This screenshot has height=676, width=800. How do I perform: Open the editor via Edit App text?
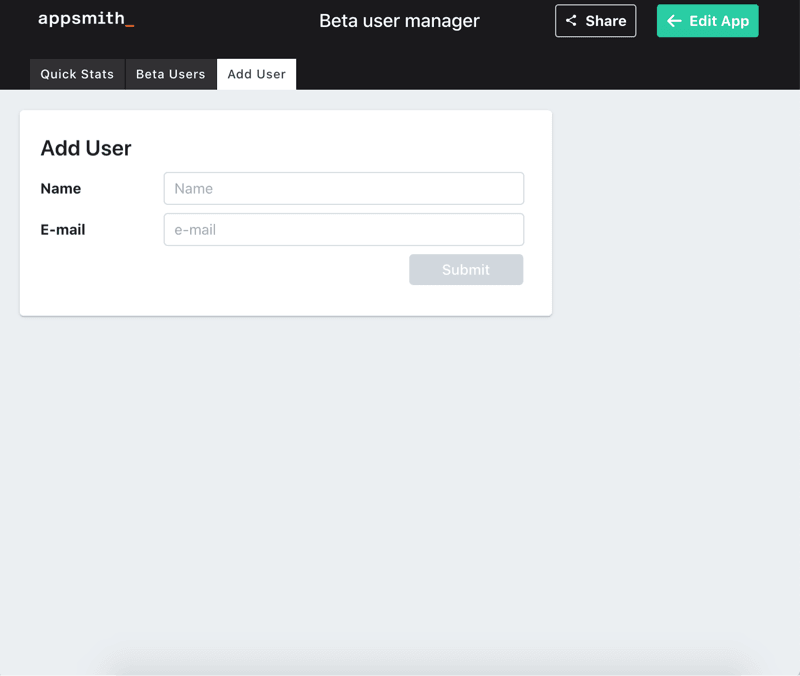coord(719,21)
